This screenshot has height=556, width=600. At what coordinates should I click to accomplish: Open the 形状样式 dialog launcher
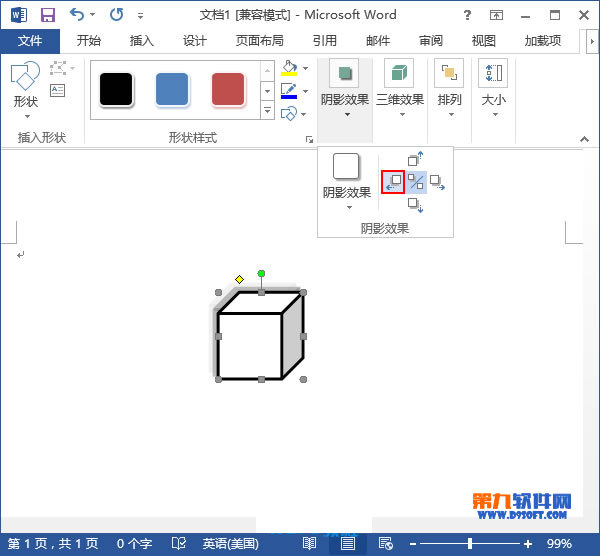[309, 140]
